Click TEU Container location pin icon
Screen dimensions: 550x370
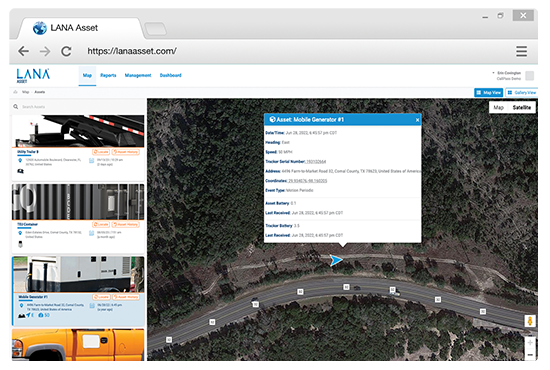(x=20, y=233)
